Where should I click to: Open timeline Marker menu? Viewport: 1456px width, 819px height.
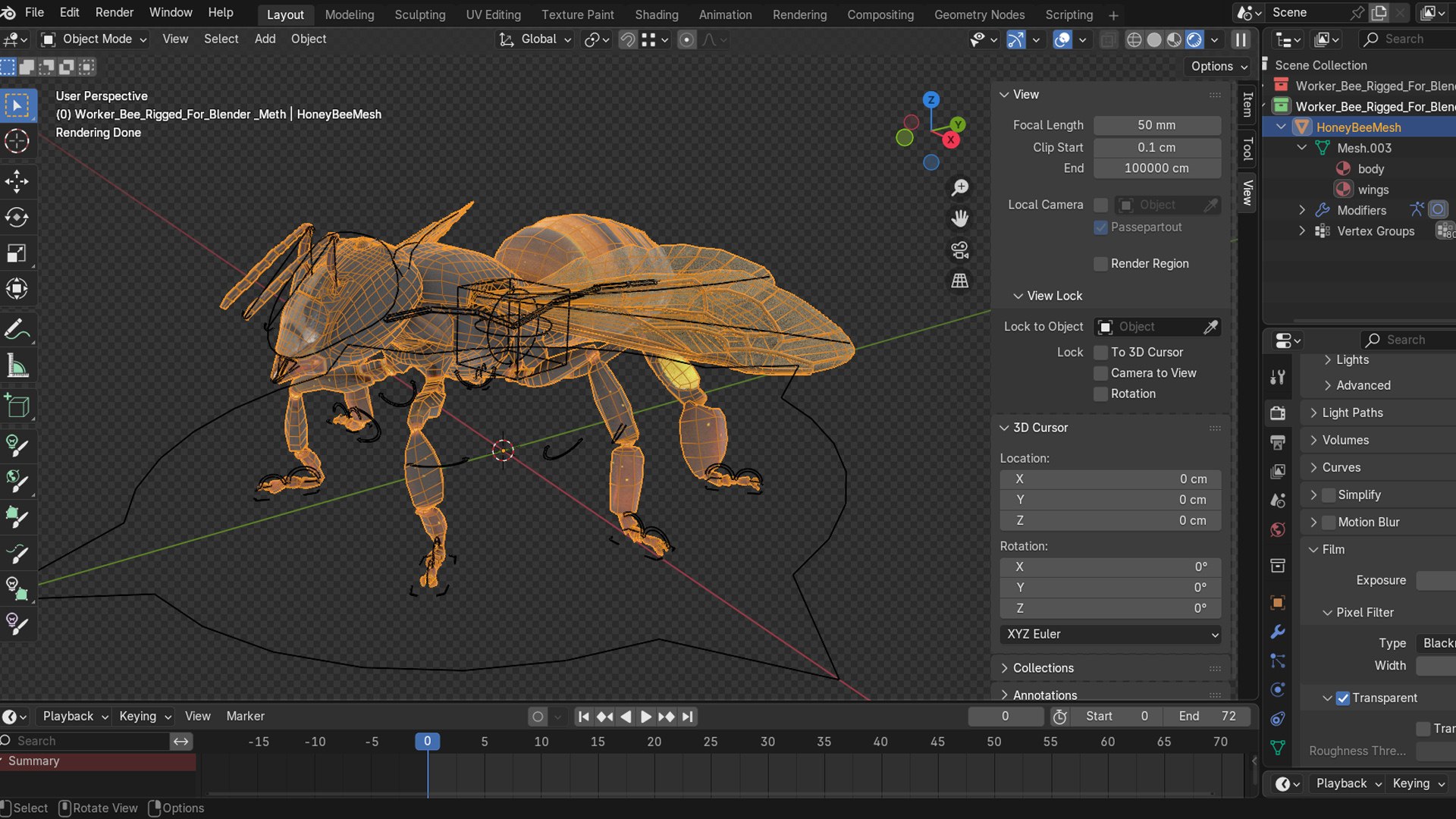click(x=245, y=717)
